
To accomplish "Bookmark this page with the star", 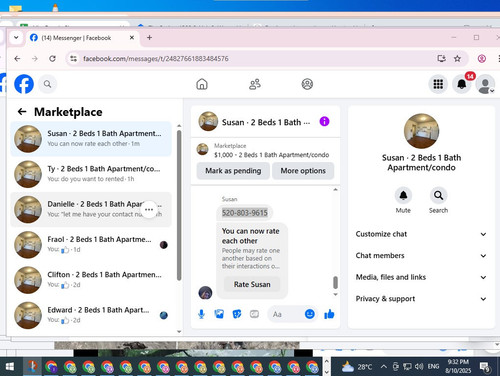I will tap(457, 59).
